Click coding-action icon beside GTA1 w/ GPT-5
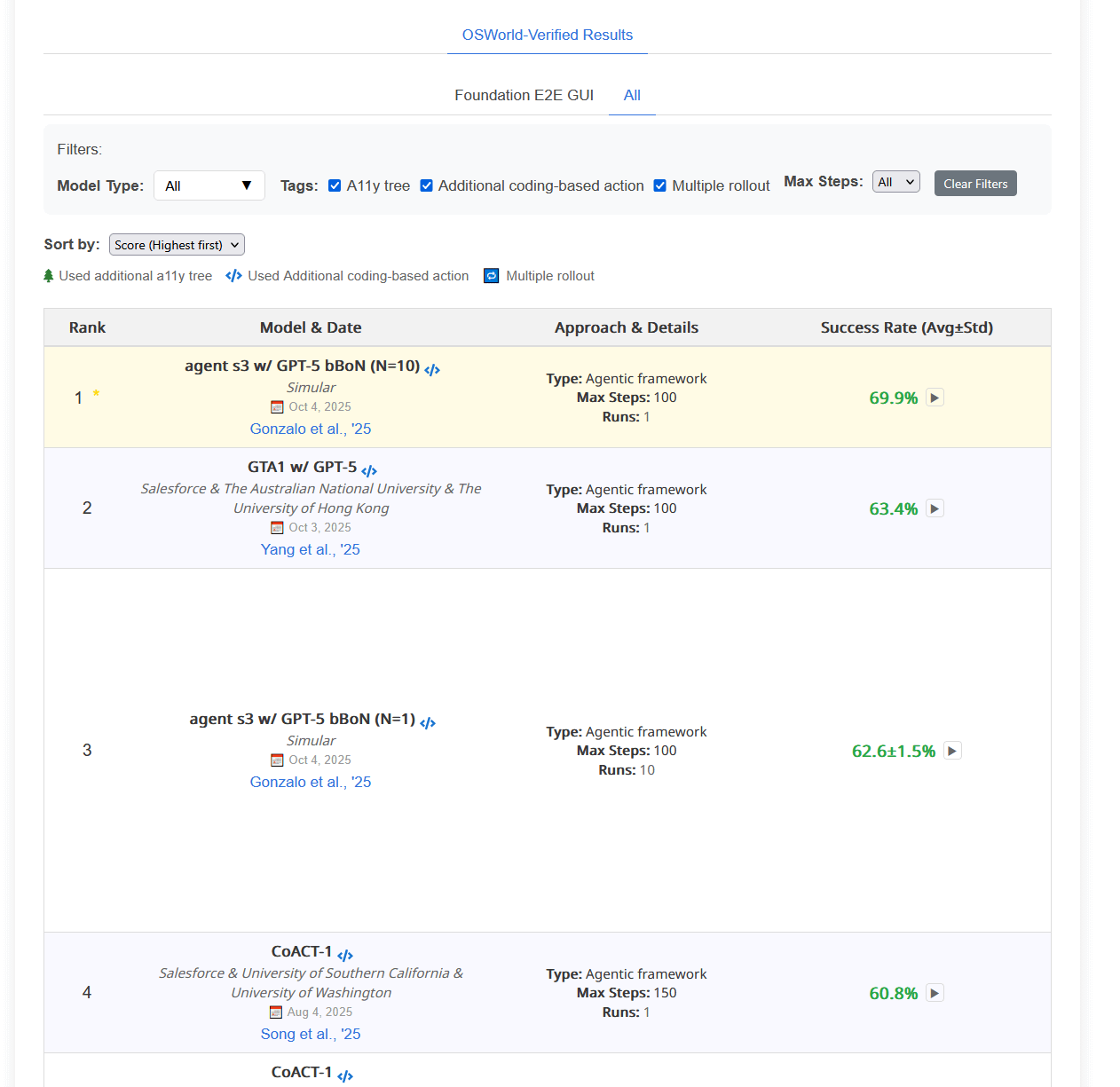The width and height of the screenshot is (1120, 1087). [369, 471]
